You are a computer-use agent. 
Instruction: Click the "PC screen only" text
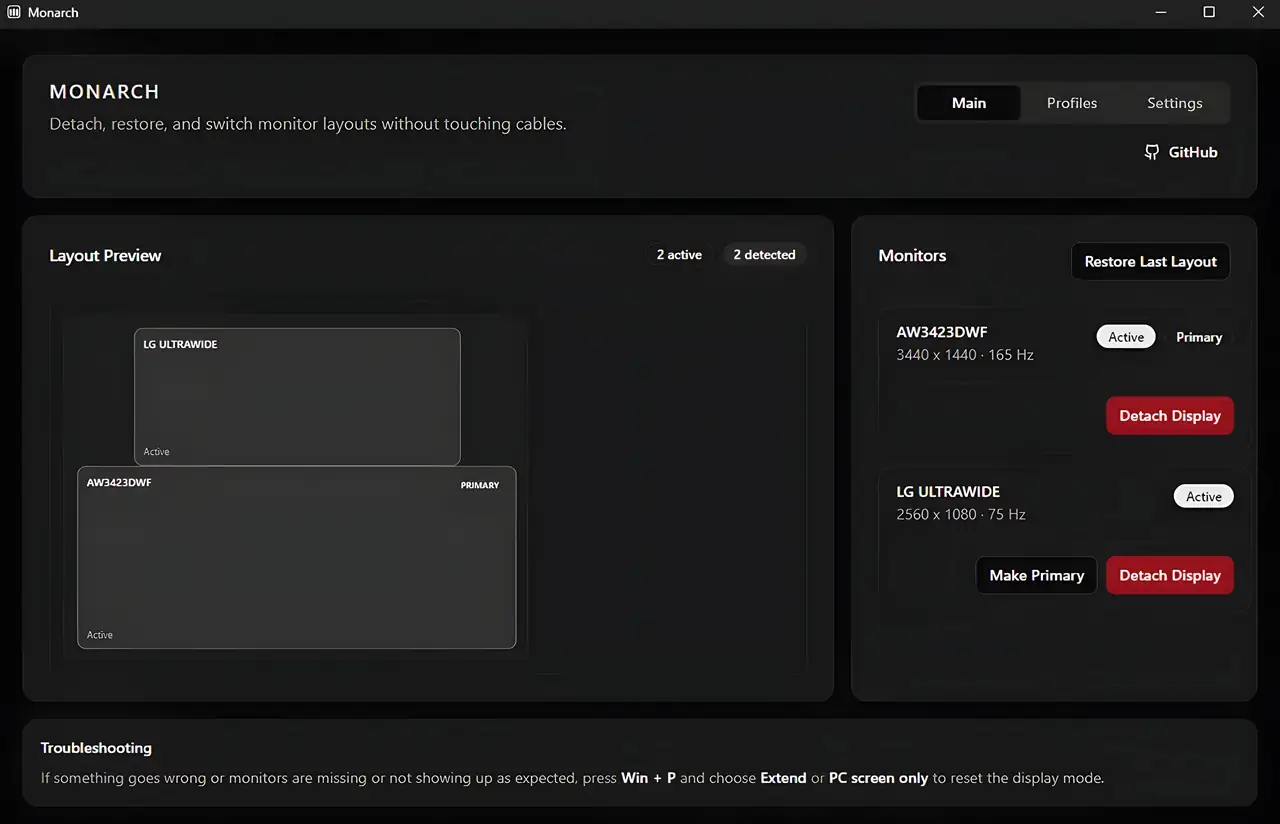878,778
